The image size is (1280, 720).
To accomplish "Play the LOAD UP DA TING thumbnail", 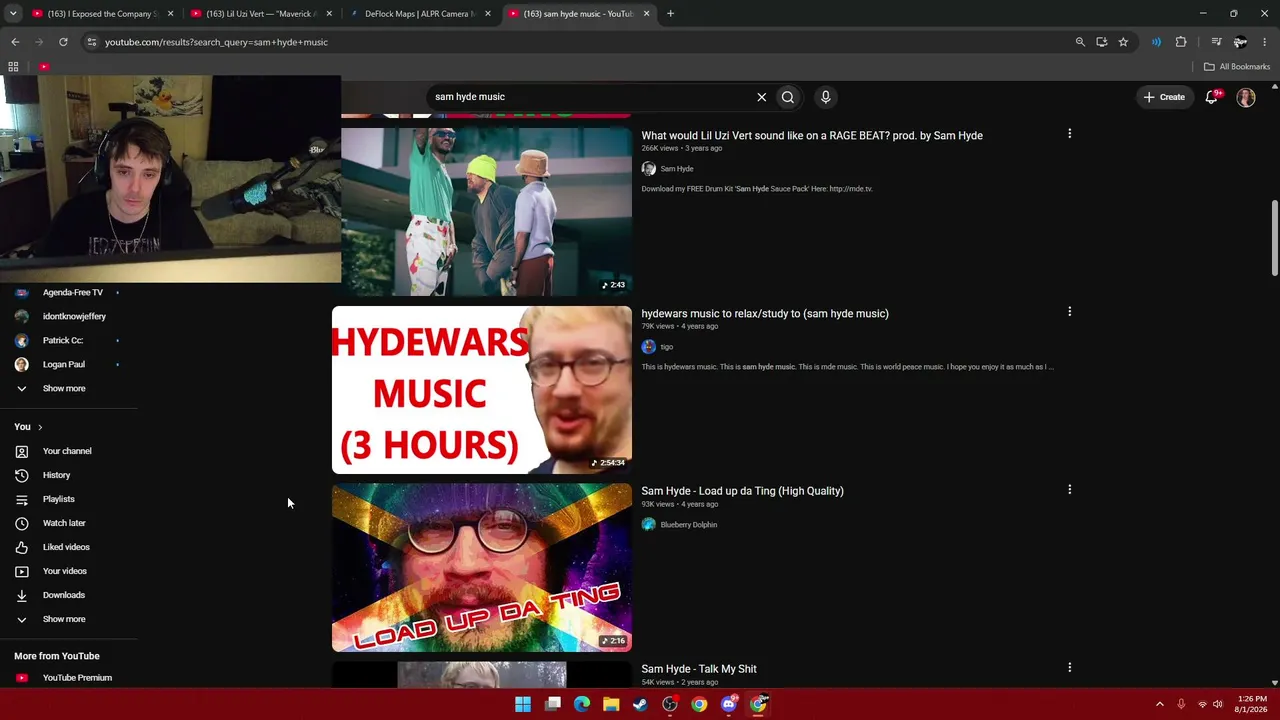I will [x=482, y=568].
